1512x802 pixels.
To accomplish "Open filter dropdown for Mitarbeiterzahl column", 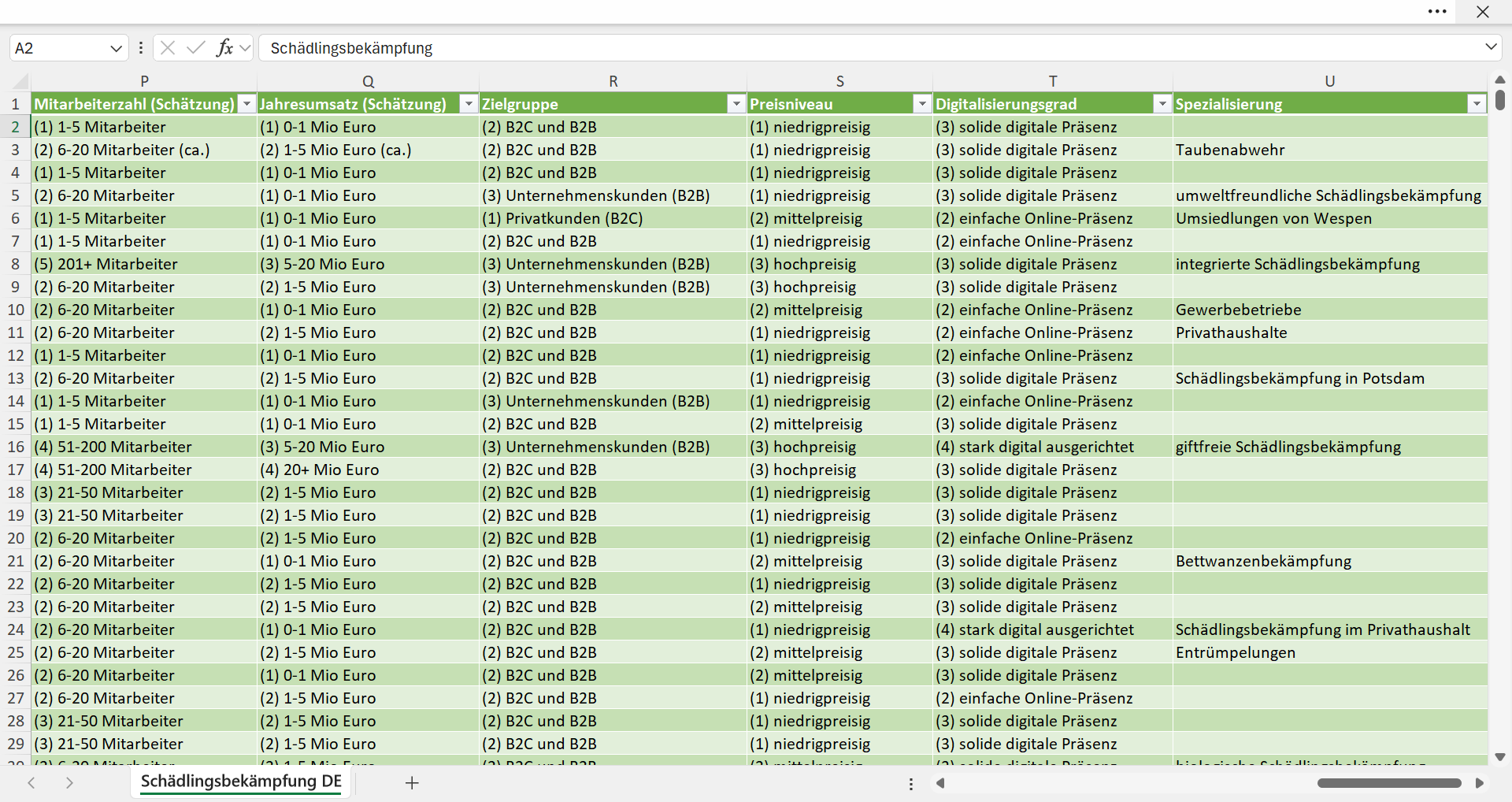I will tap(246, 104).
